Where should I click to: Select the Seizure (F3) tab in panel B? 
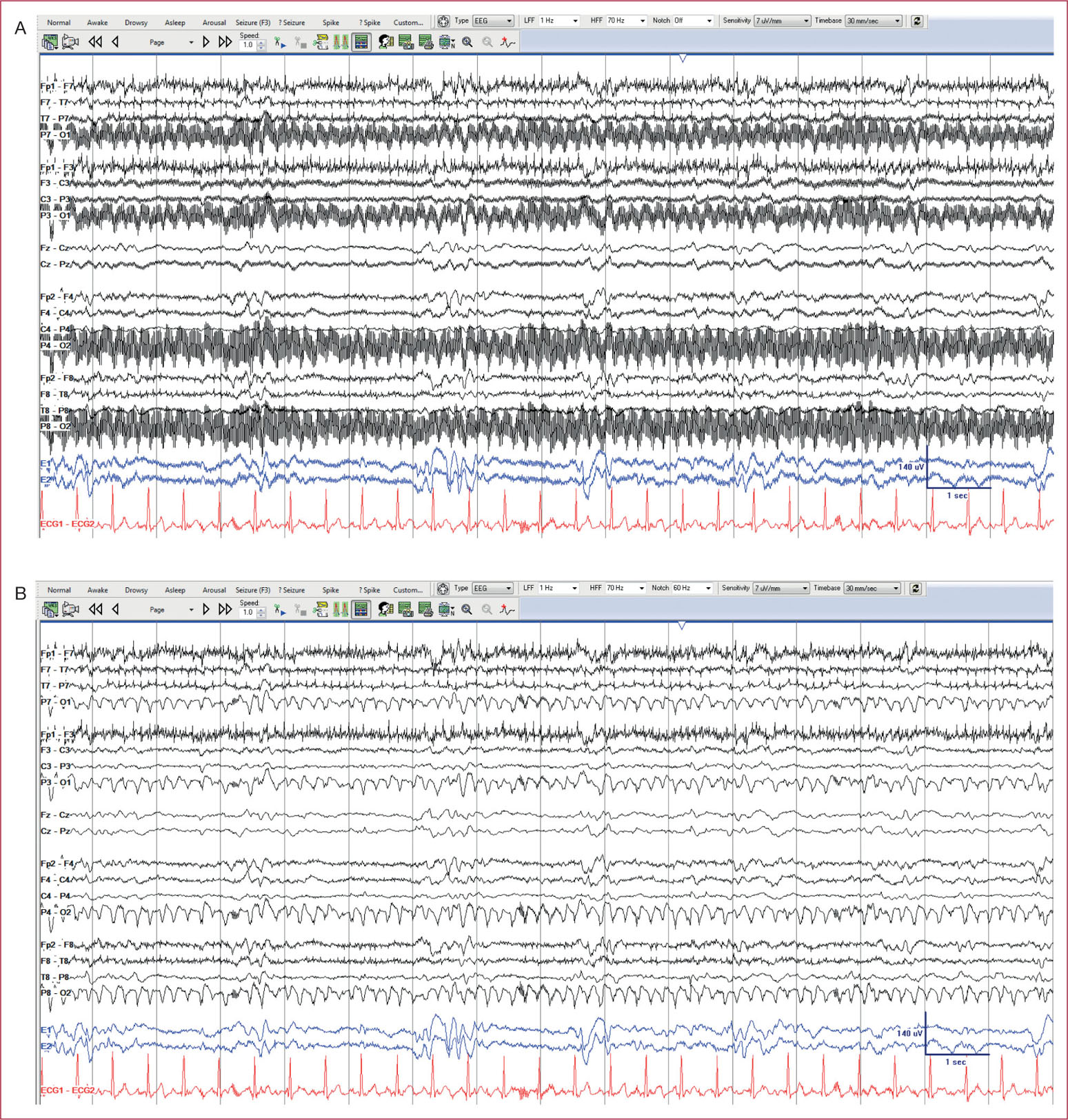click(x=252, y=590)
